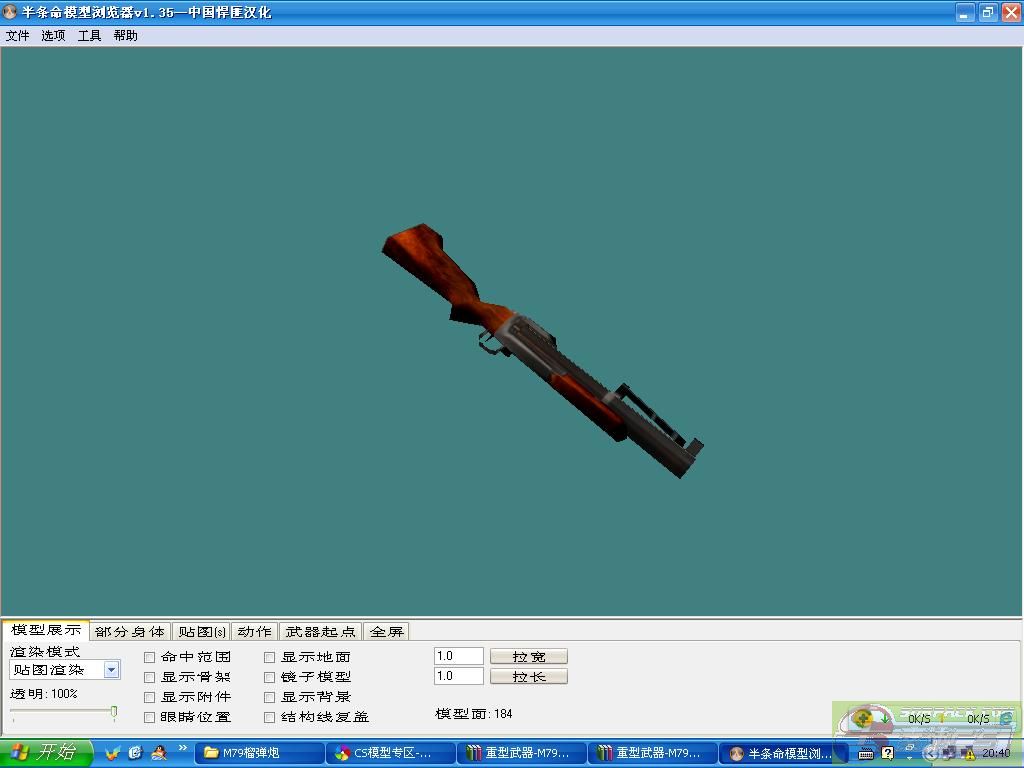Click the model viewer icon in the title bar
The image size is (1024, 768).
10,12
